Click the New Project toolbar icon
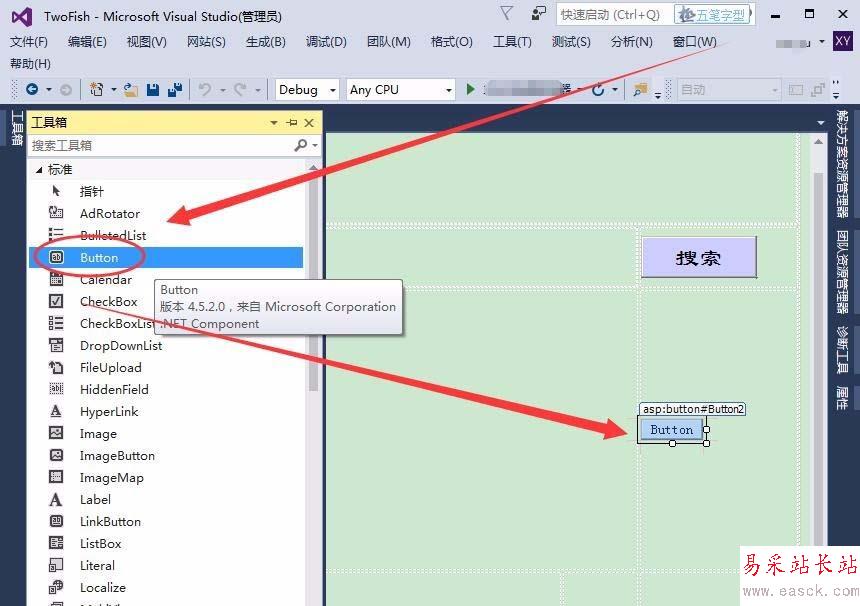The image size is (860, 606). [x=97, y=89]
